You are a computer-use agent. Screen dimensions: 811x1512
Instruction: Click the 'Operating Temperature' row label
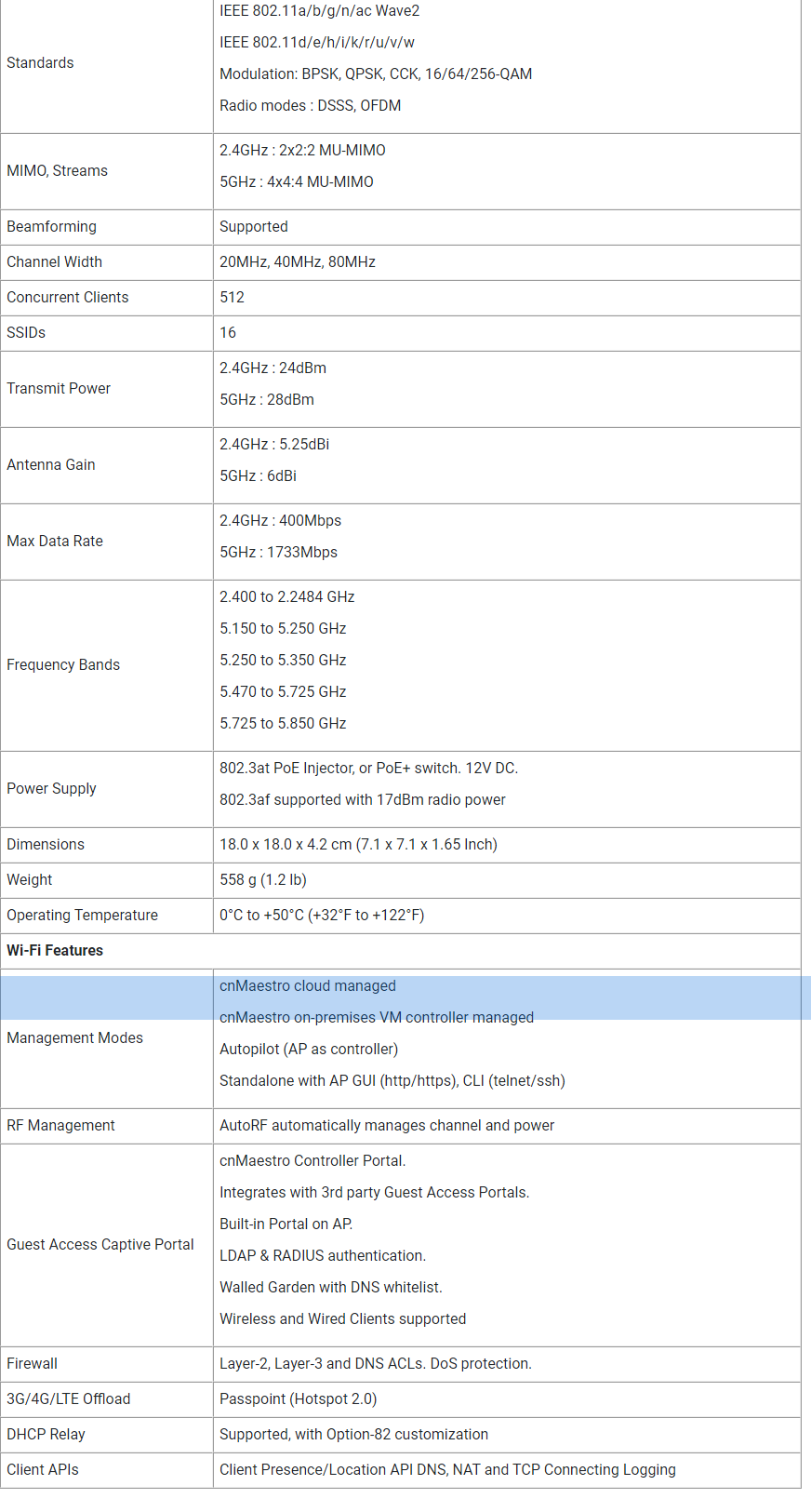click(82, 916)
